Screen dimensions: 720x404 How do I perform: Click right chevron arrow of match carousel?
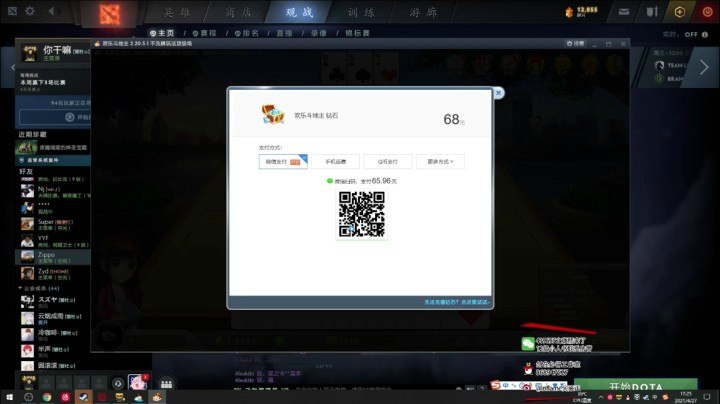point(704,67)
